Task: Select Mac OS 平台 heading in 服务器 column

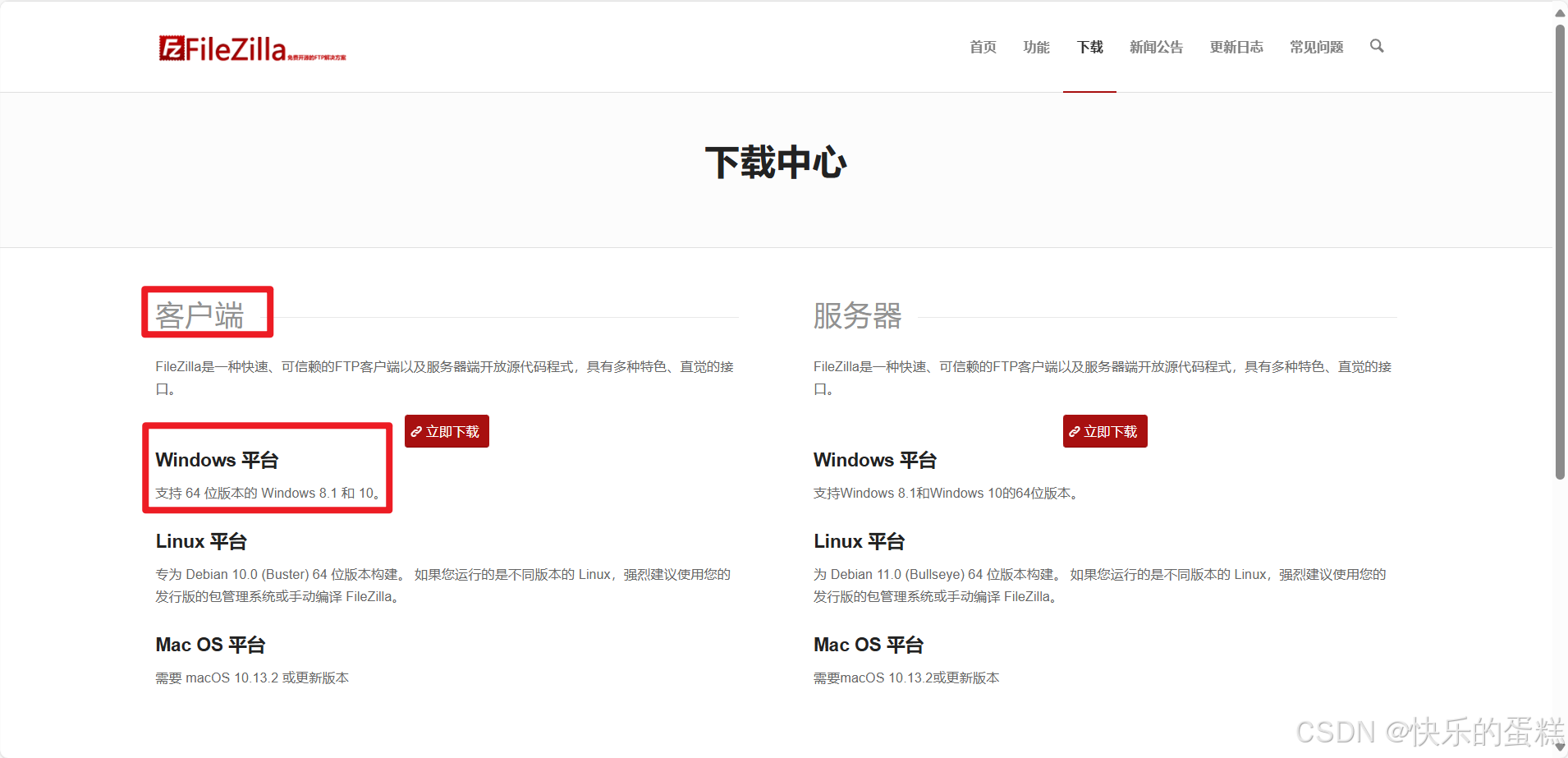Action: (x=869, y=645)
